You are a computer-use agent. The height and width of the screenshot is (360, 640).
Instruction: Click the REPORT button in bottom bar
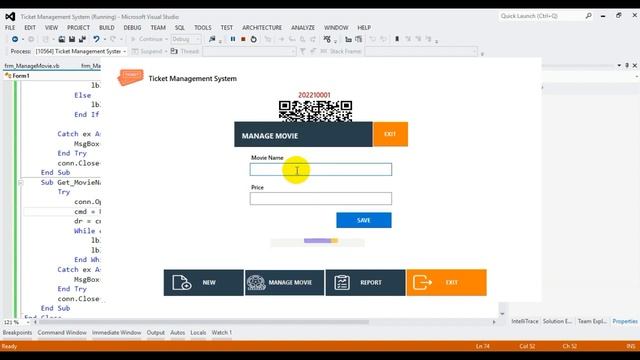[x=365, y=282]
